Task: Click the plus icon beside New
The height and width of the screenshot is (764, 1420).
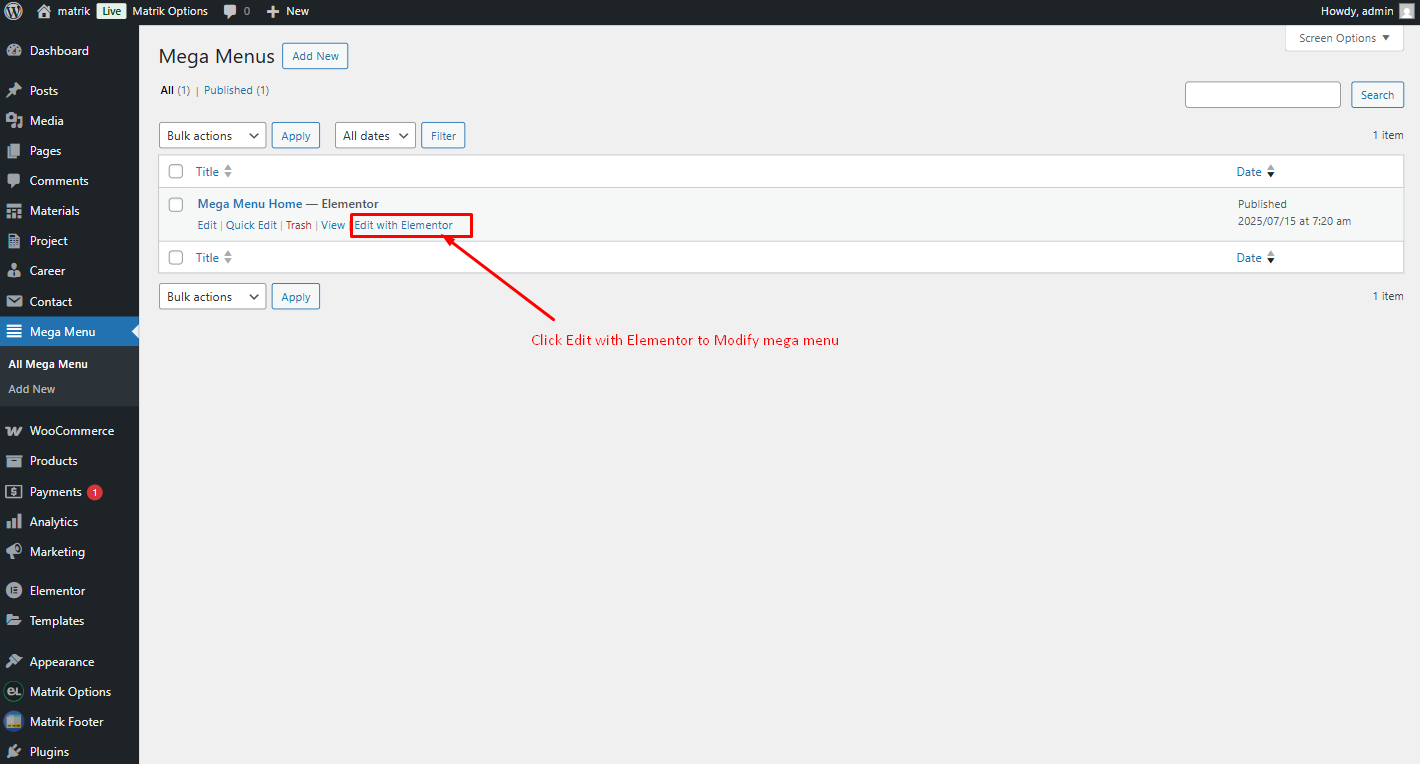Action: (272, 12)
